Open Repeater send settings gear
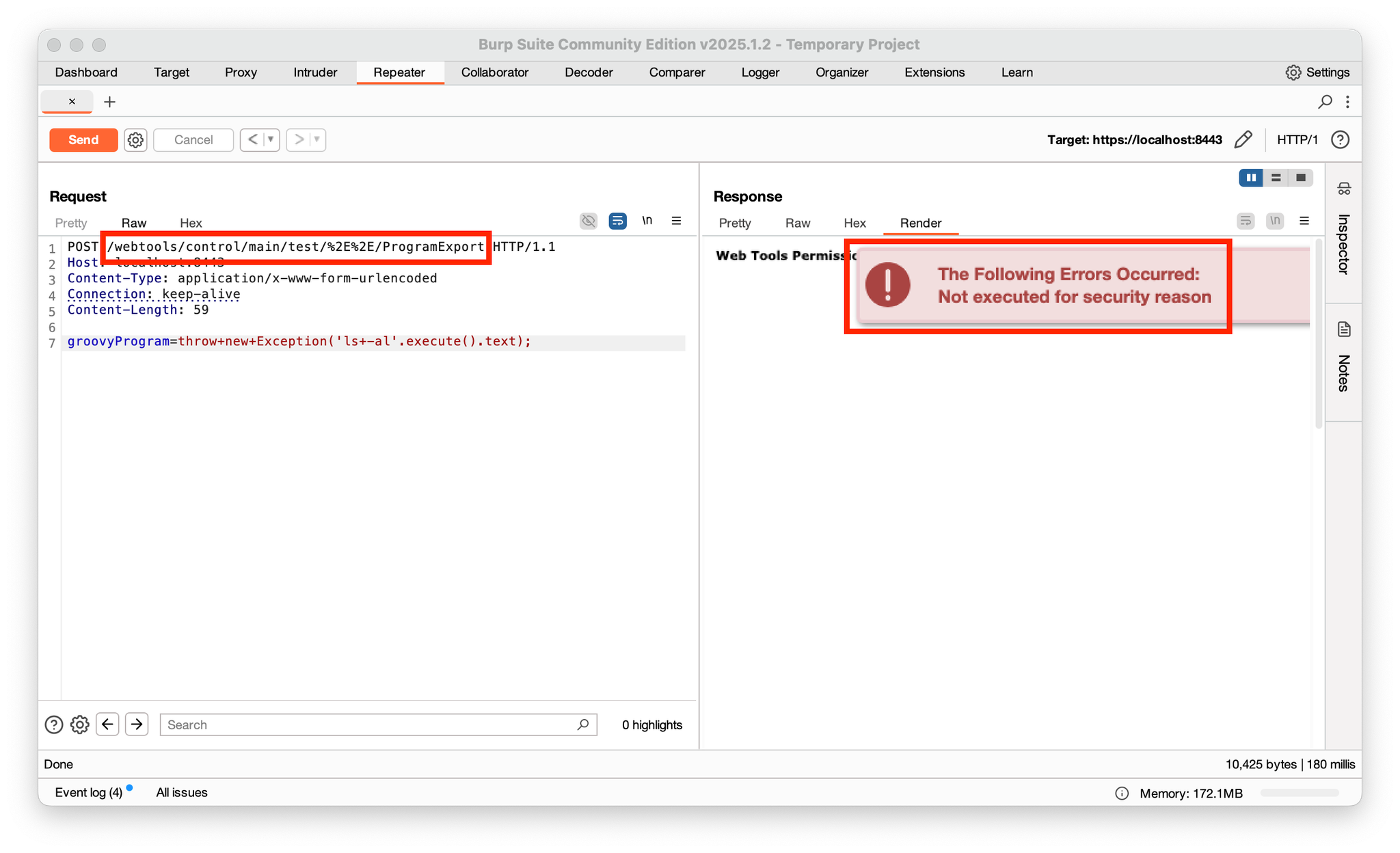1400x853 pixels. point(135,140)
